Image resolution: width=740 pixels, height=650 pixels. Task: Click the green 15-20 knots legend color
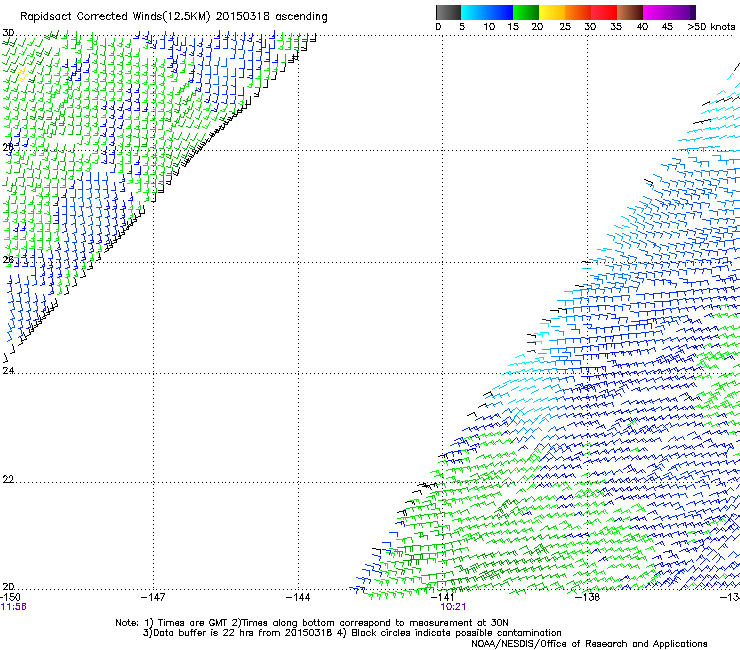[526, 12]
